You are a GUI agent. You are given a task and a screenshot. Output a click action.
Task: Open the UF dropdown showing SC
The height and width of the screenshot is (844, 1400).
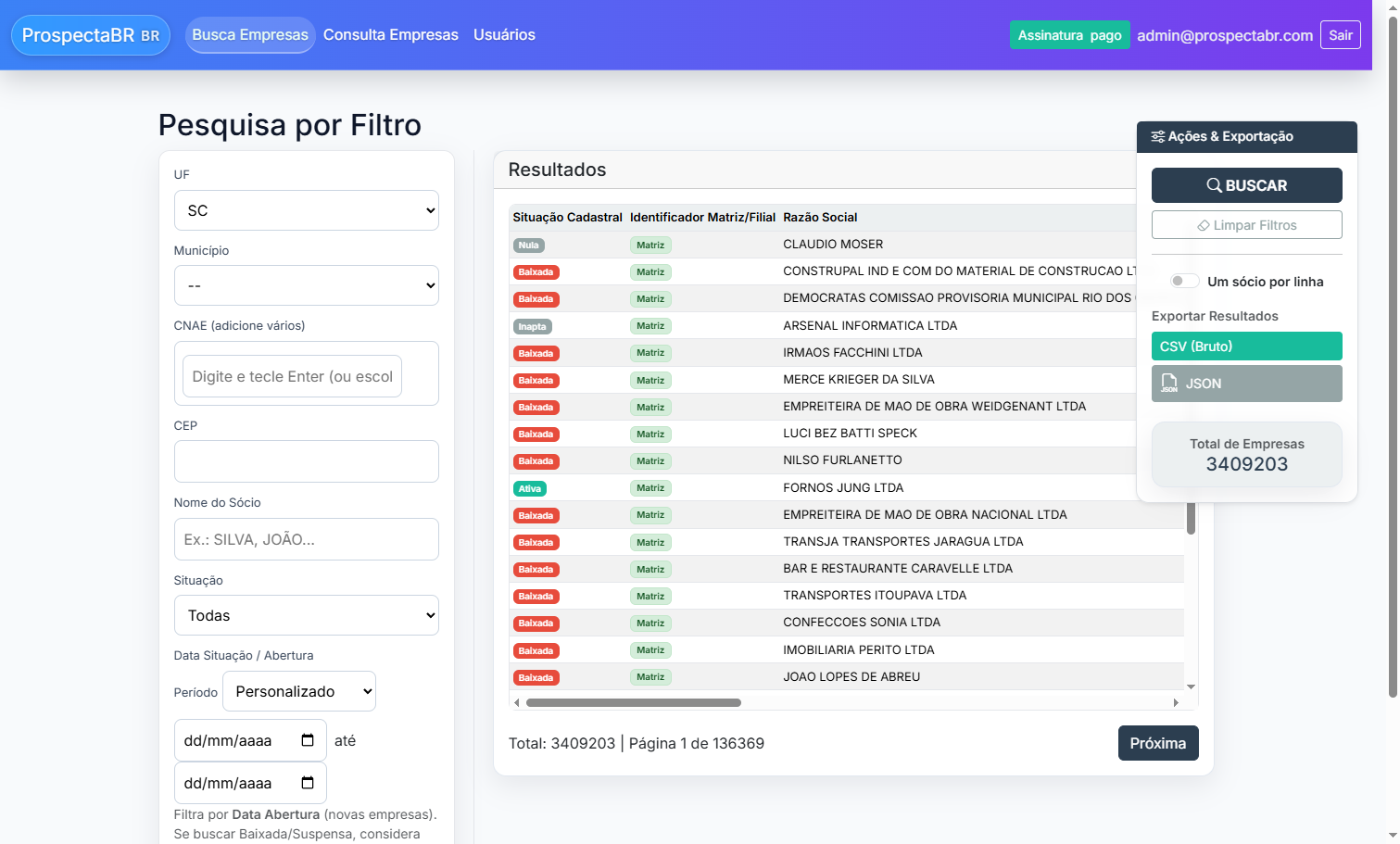[306, 210]
